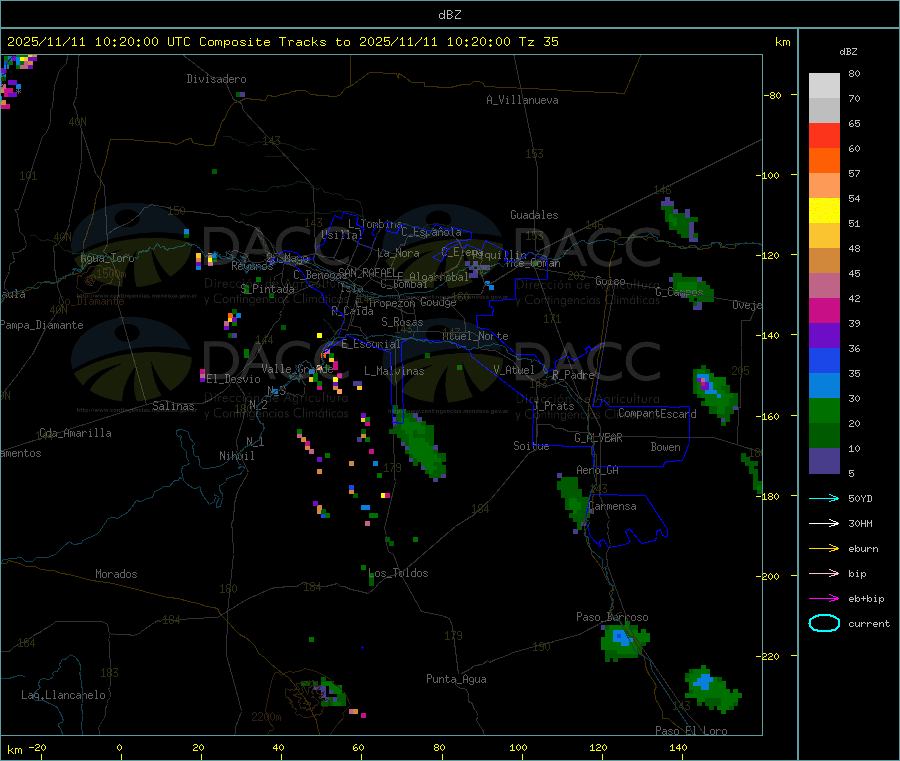Viewport: 900px width, 761px height.
Task: Click the 'eburn' legend label
Action: point(863,549)
